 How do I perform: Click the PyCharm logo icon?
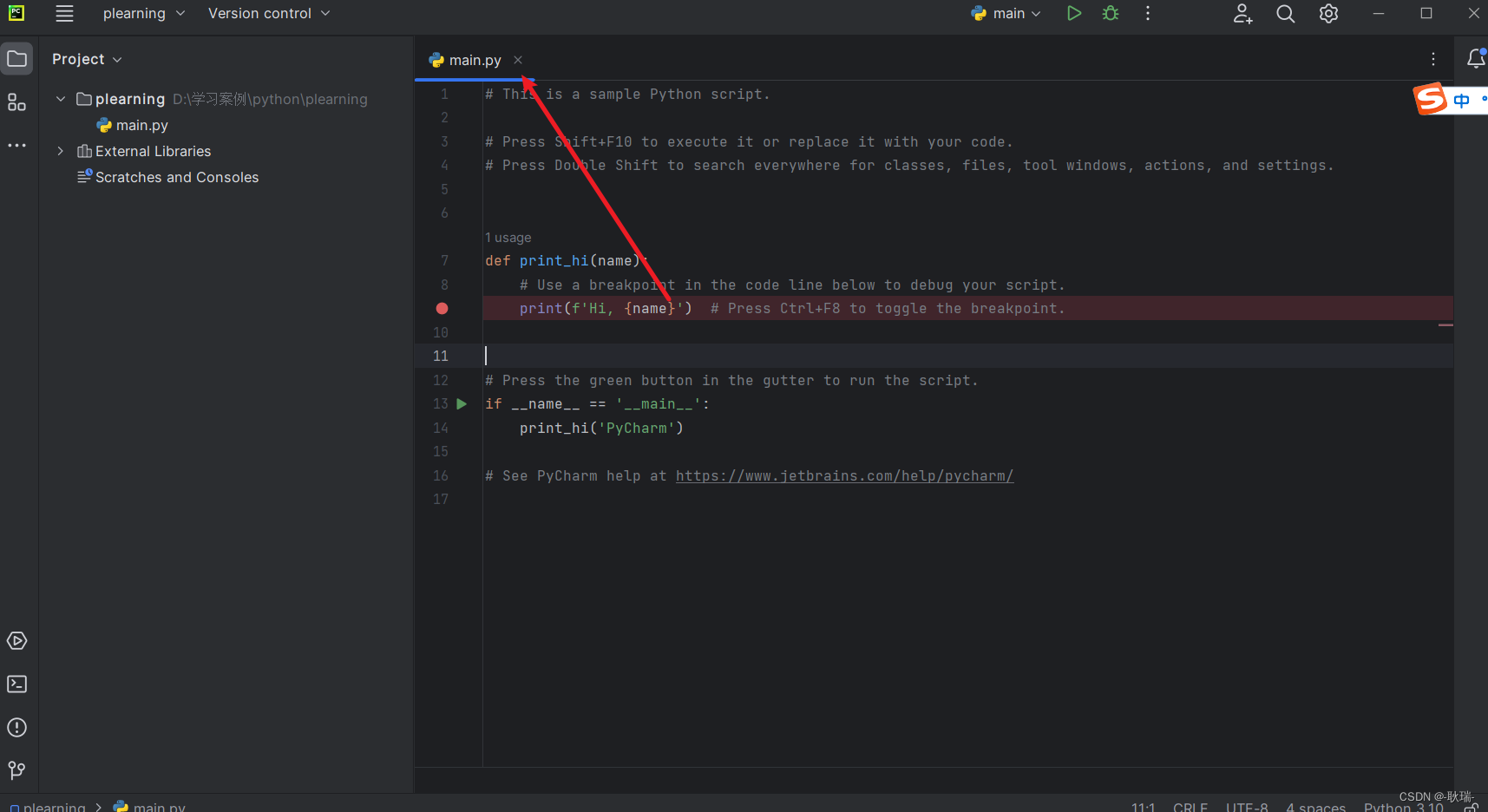pos(16,13)
